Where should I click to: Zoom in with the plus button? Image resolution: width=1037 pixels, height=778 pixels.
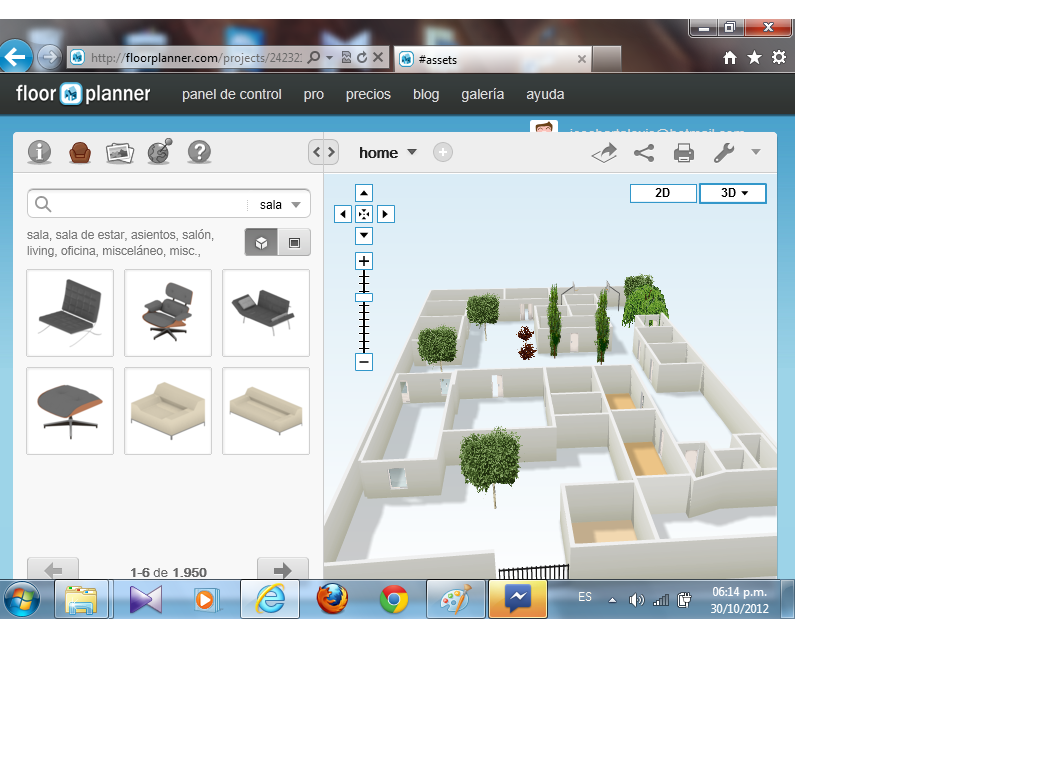[x=364, y=261]
